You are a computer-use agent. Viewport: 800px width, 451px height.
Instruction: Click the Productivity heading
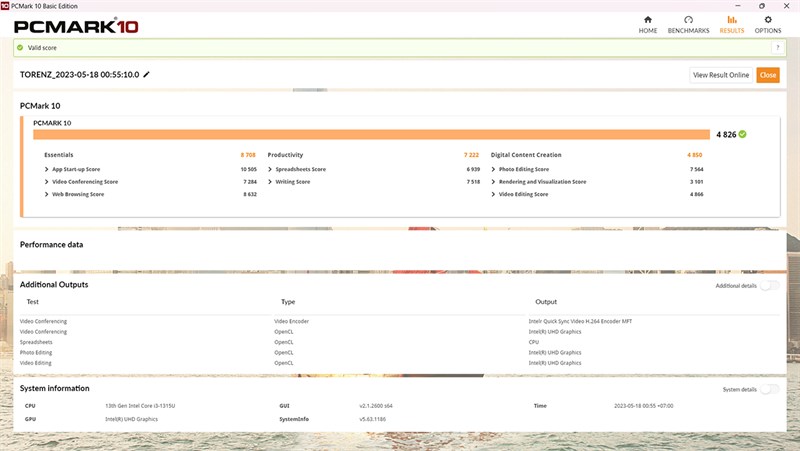[x=285, y=155]
